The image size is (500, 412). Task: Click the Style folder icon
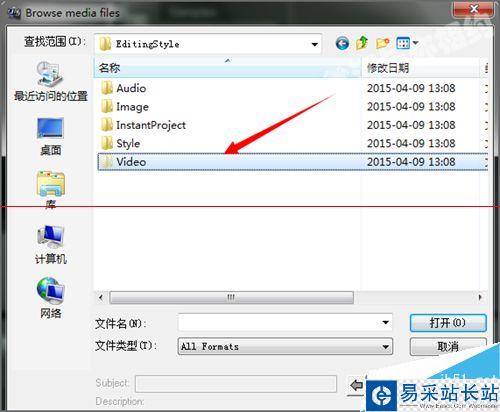click(x=107, y=143)
